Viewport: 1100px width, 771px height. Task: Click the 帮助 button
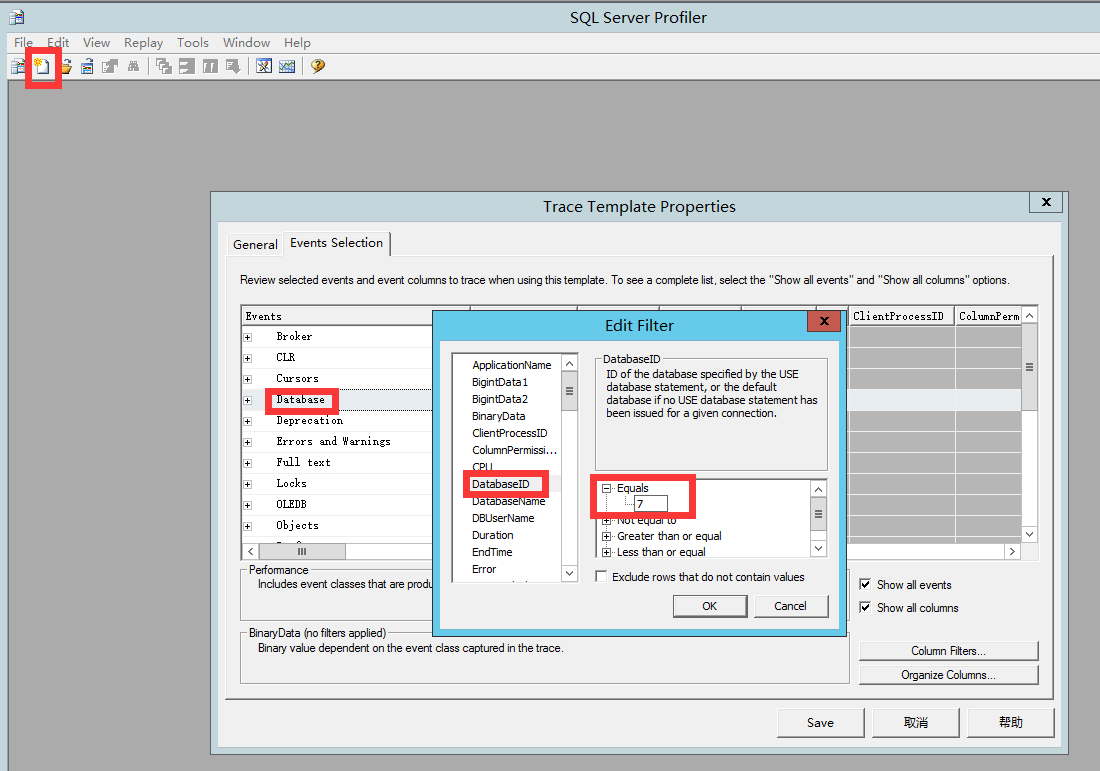point(1011,723)
